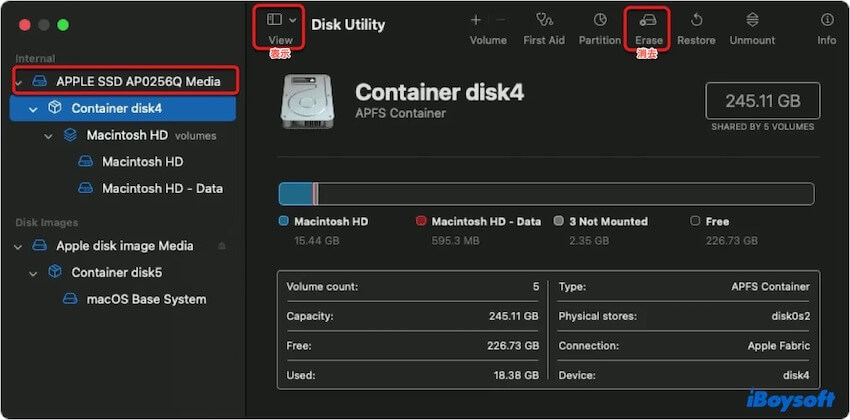Collapse Apple disk image Media chevron

coord(18,247)
